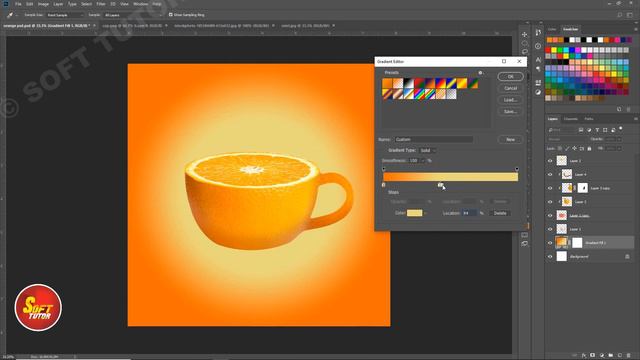640x360 pixels.
Task: Open the Edit menu
Action: [29, 4]
